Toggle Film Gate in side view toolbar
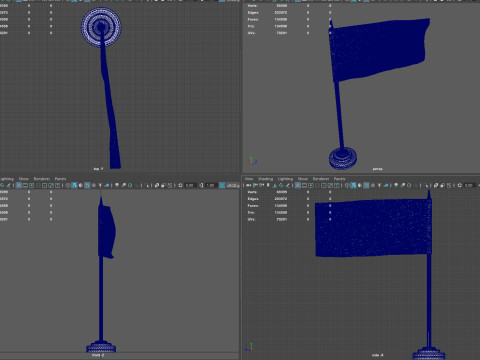Image resolution: width=480 pixels, height=360 pixels. coord(304,185)
